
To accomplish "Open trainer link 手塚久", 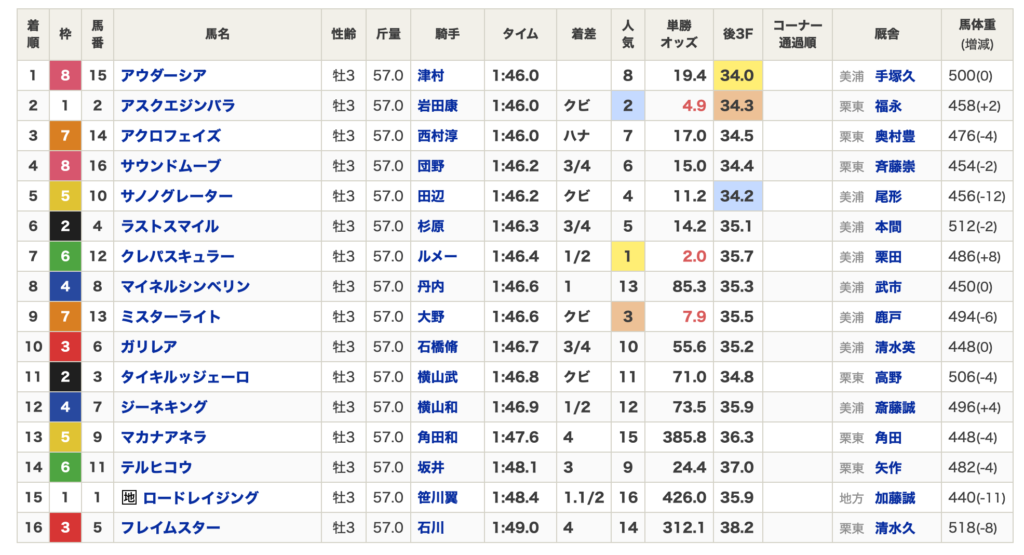I will 894,76.
